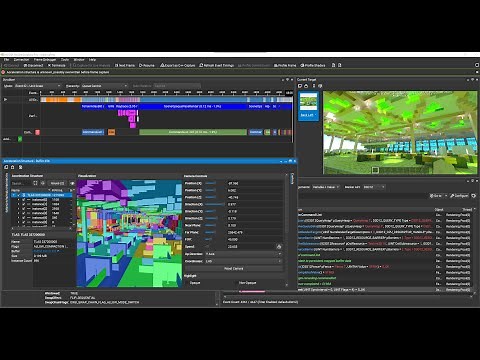Toggle checkbox of second instance row

[24, 204]
